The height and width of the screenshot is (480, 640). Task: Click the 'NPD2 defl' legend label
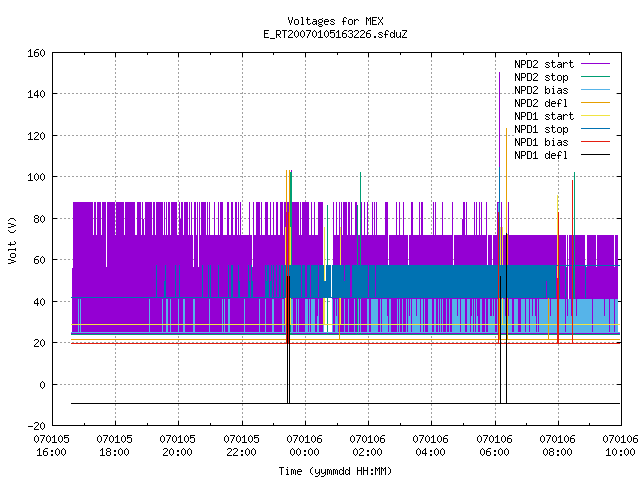[x=541, y=103]
